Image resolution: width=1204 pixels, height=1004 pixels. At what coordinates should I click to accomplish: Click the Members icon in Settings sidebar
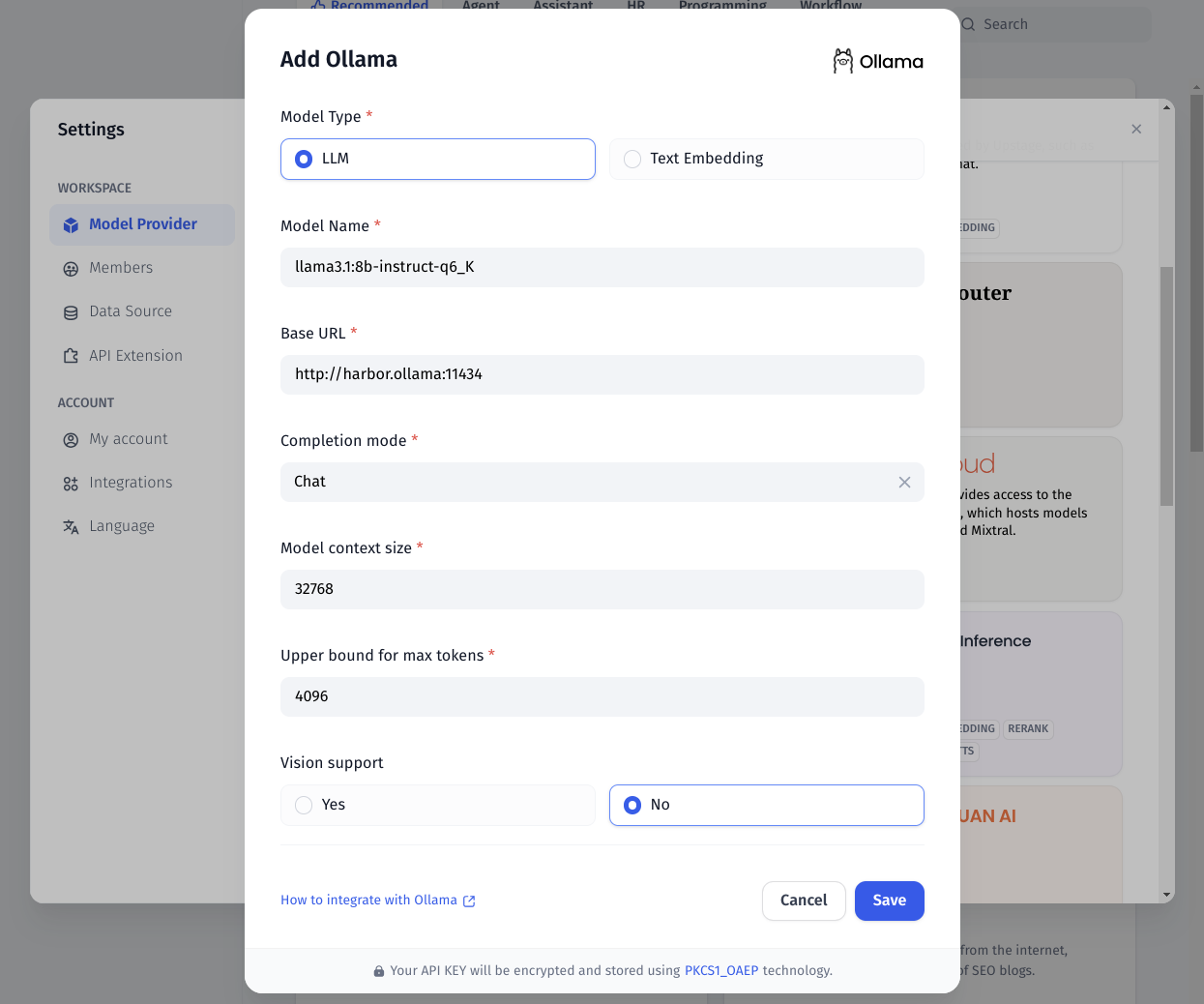pos(71,269)
